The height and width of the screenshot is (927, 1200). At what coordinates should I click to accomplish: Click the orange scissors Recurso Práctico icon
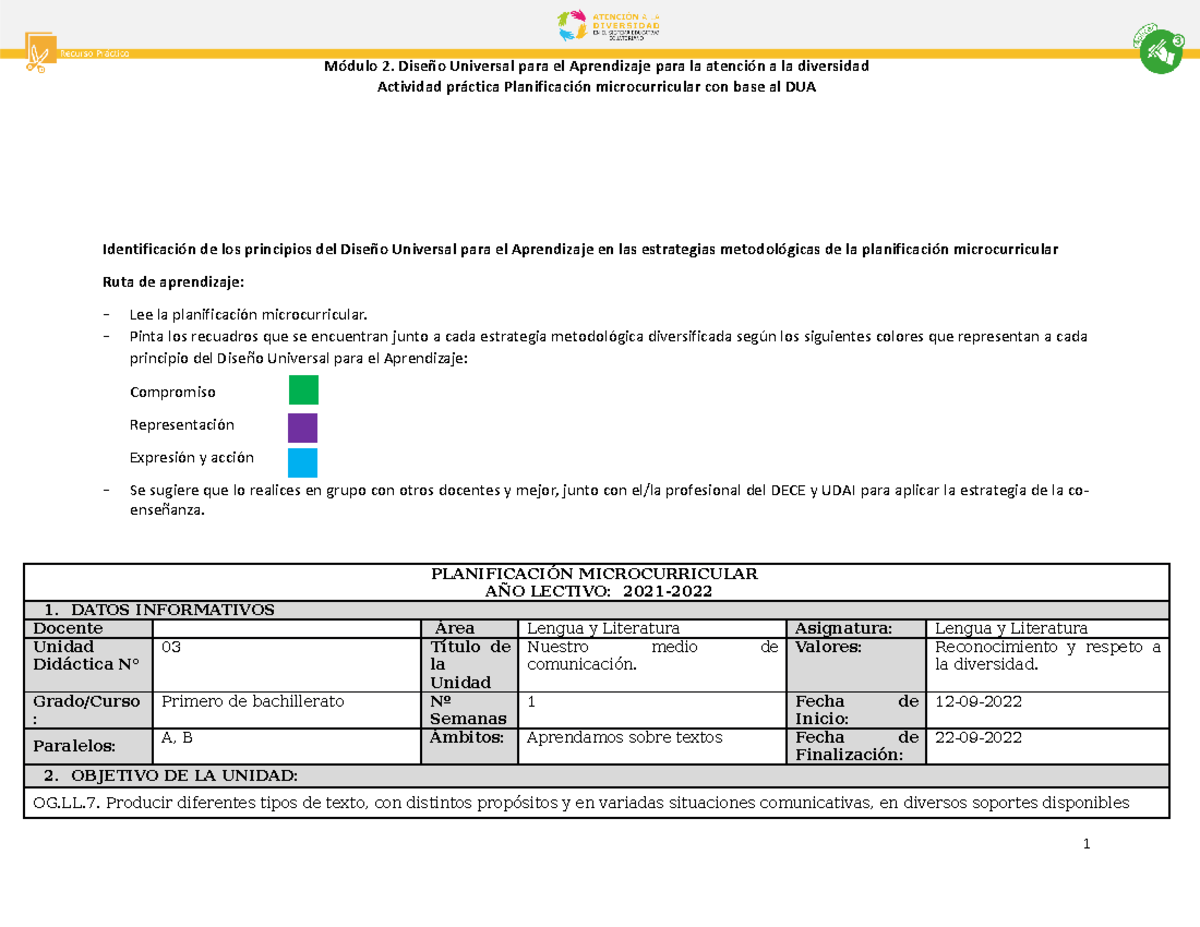point(40,52)
